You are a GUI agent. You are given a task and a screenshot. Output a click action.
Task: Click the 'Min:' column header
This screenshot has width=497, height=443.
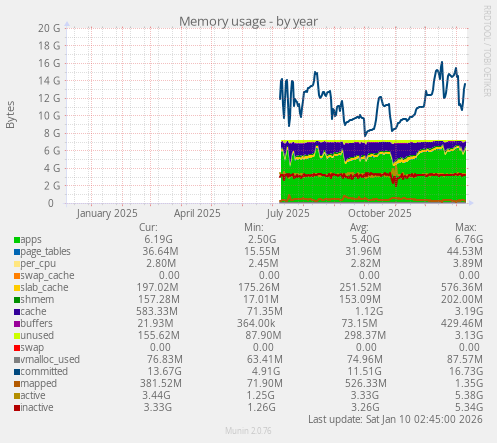coord(254,227)
